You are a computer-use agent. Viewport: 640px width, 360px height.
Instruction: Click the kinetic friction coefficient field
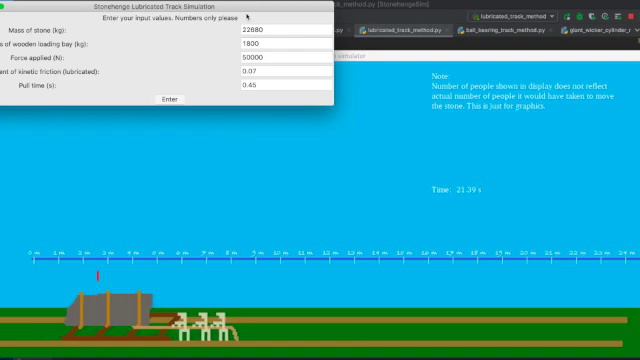coord(287,71)
